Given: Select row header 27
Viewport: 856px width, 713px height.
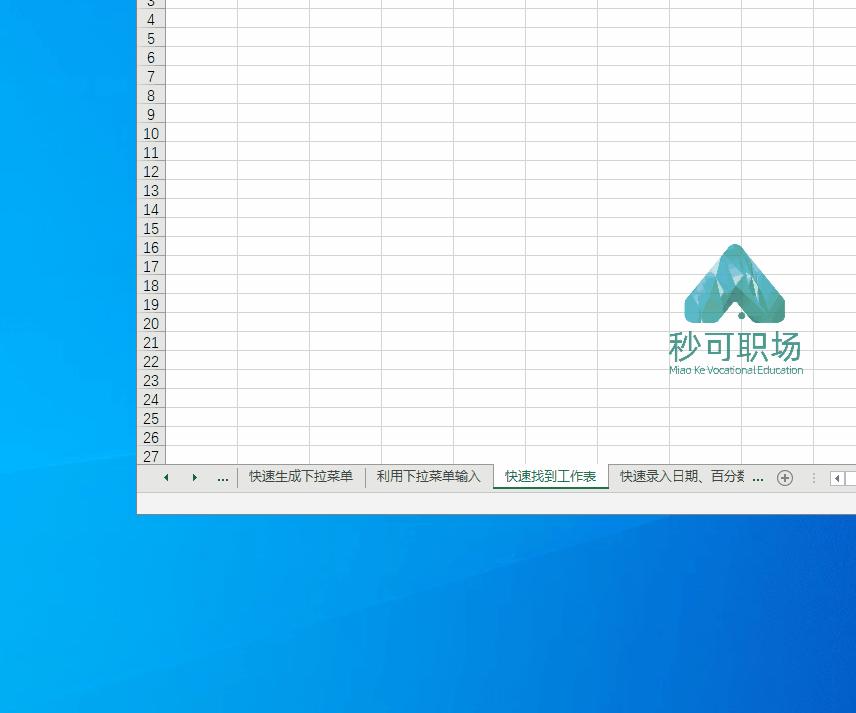Looking at the screenshot, I should [x=151, y=457].
